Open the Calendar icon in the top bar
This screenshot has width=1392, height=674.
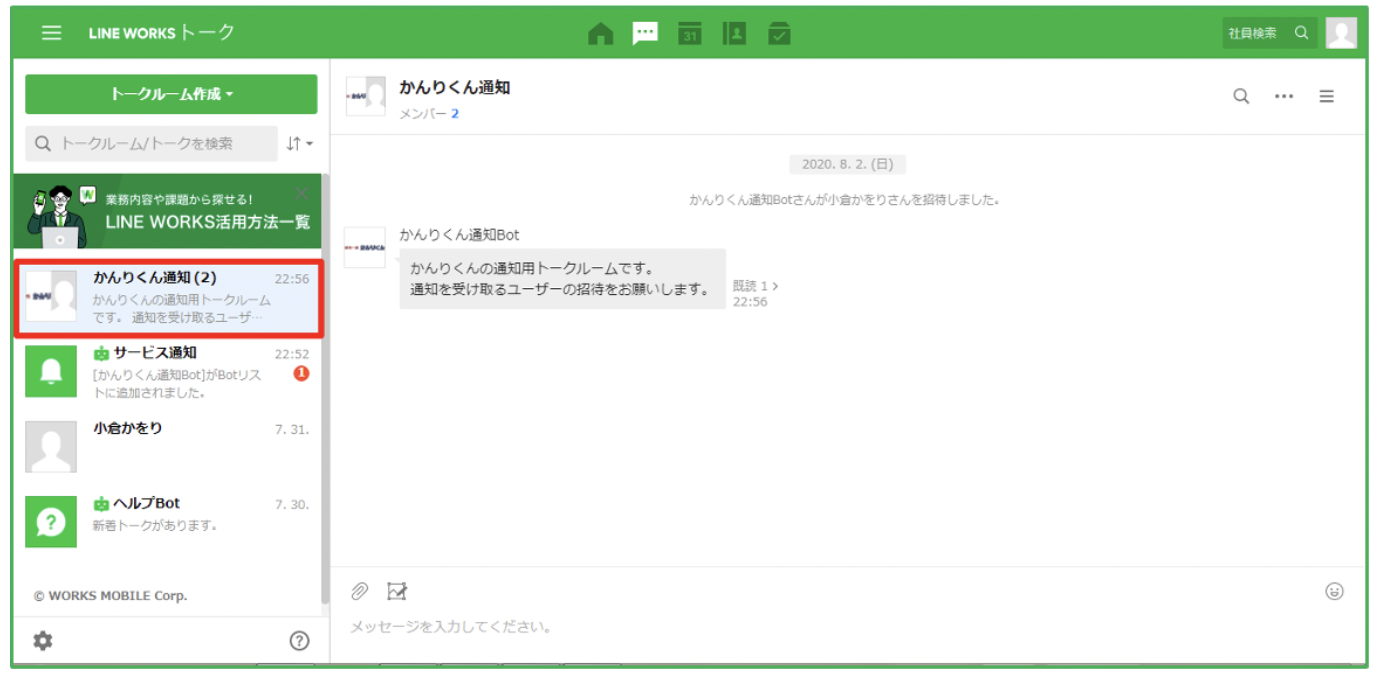[x=690, y=32]
